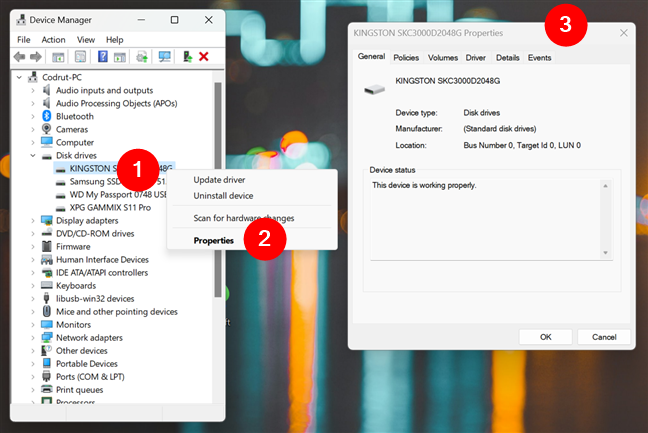Expand libusb-win32 devices
The width and height of the screenshot is (648, 433).
[33, 298]
